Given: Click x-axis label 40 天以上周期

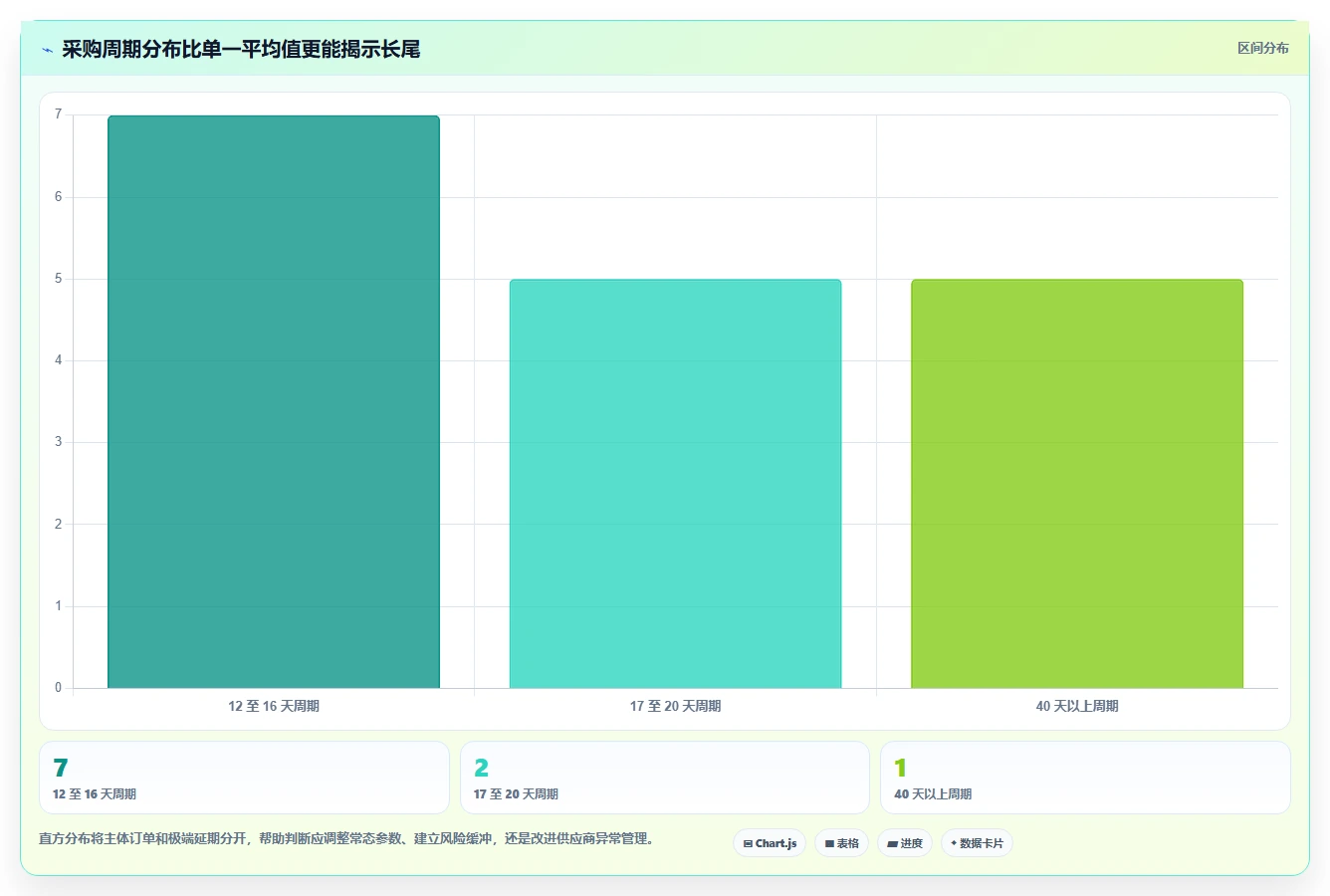Looking at the screenshot, I should click(1077, 706).
